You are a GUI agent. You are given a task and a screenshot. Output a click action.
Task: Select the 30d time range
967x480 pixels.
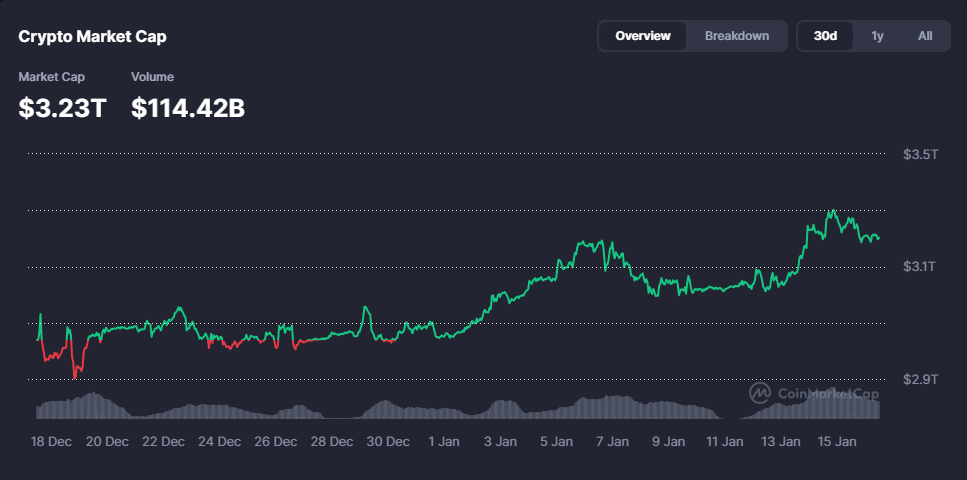pos(825,36)
